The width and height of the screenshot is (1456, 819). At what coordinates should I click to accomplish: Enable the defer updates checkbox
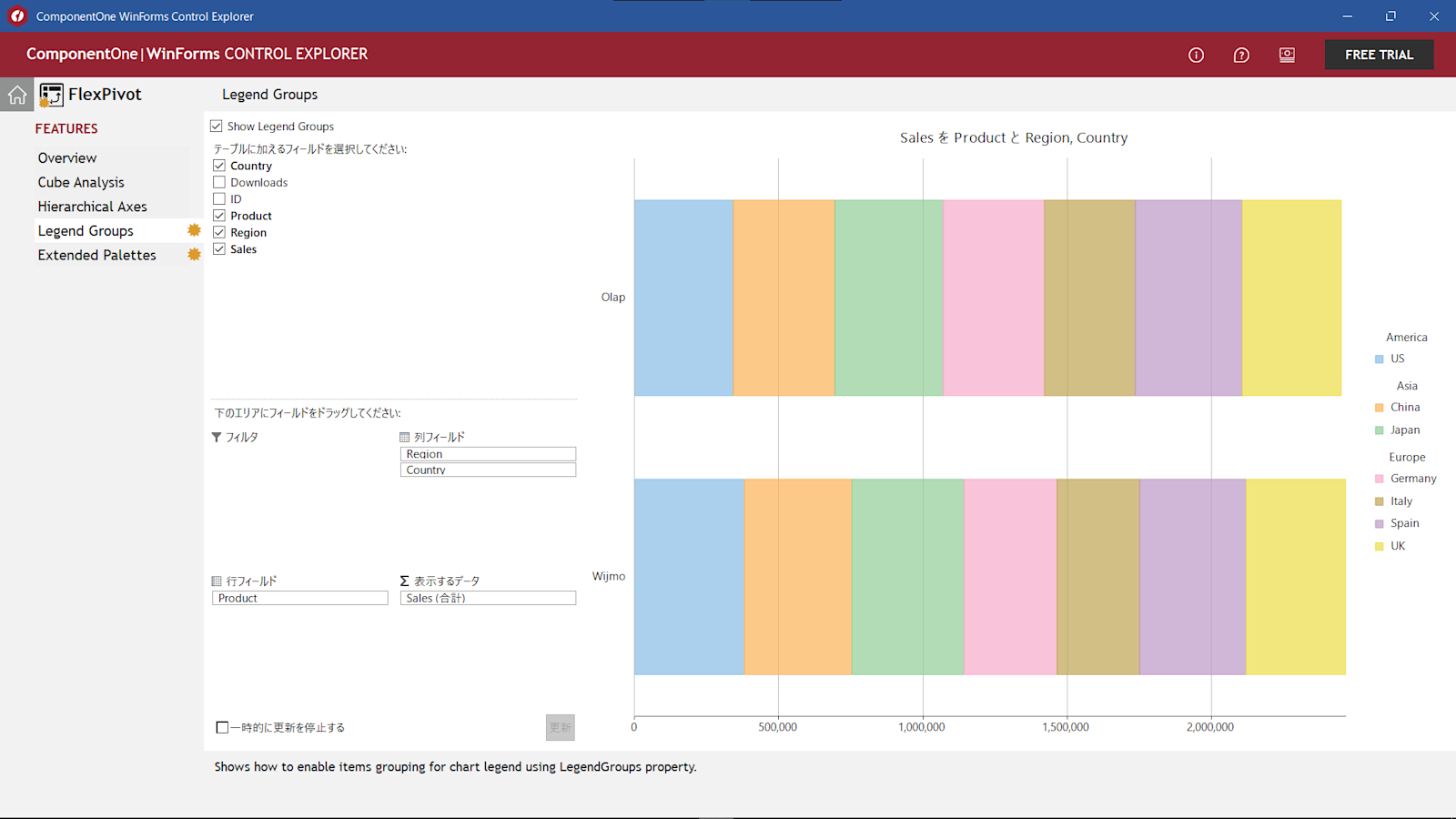pos(222,727)
